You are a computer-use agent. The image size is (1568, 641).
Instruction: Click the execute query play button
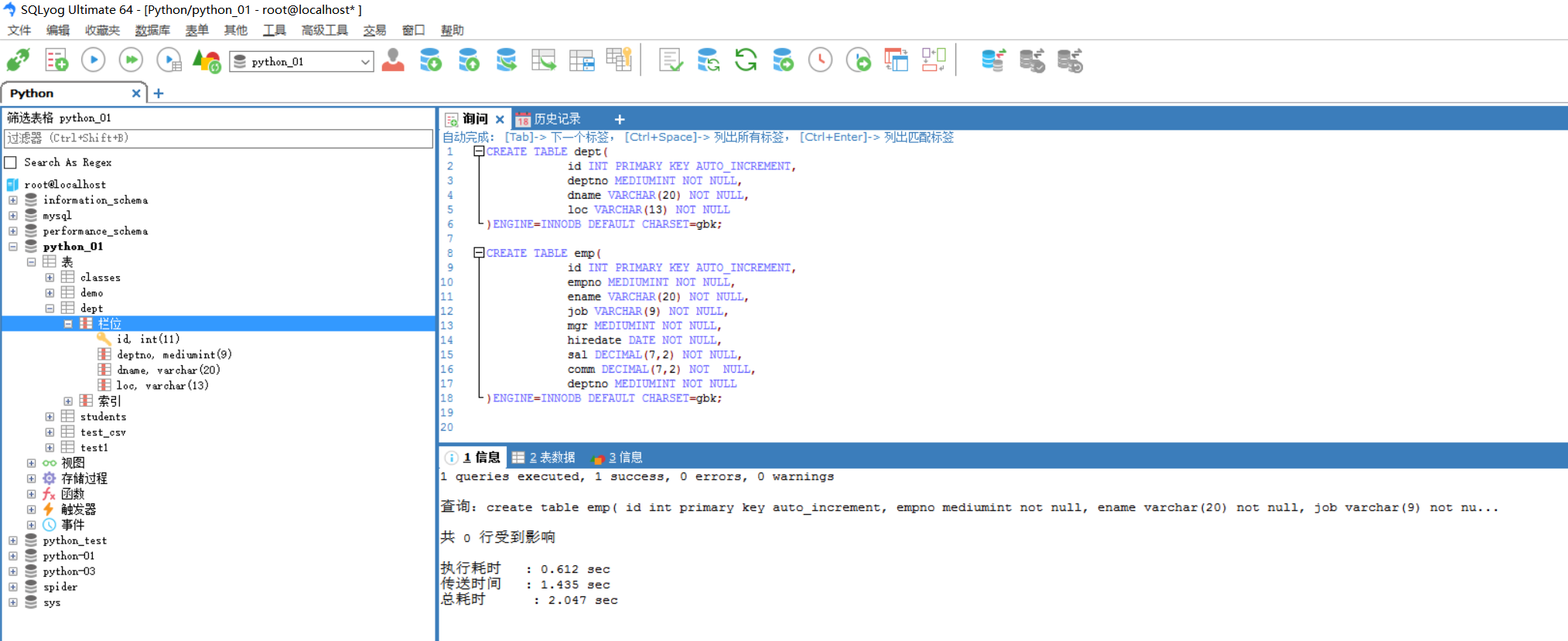(x=94, y=60)
